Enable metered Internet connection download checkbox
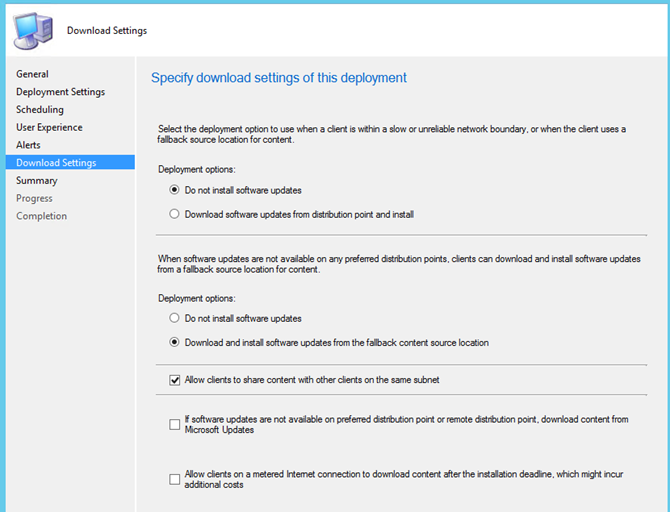This screenshot has height=512, width=670. (x=174, y=479)
